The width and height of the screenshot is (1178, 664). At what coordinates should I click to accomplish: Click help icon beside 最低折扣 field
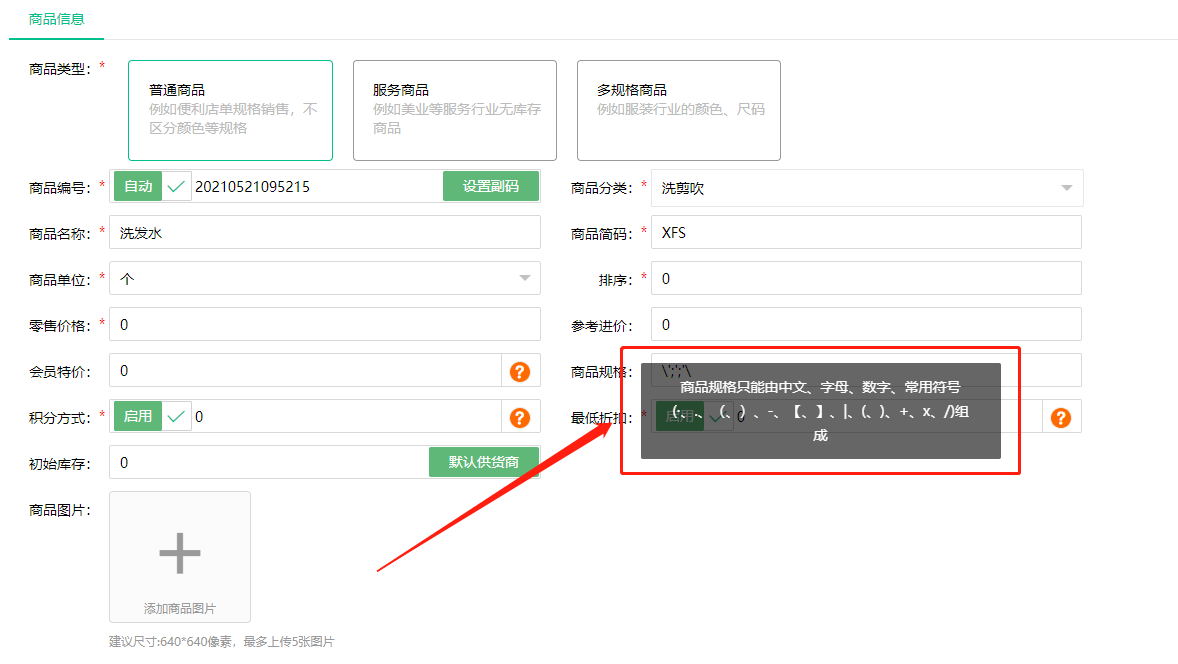(1061, 417)
